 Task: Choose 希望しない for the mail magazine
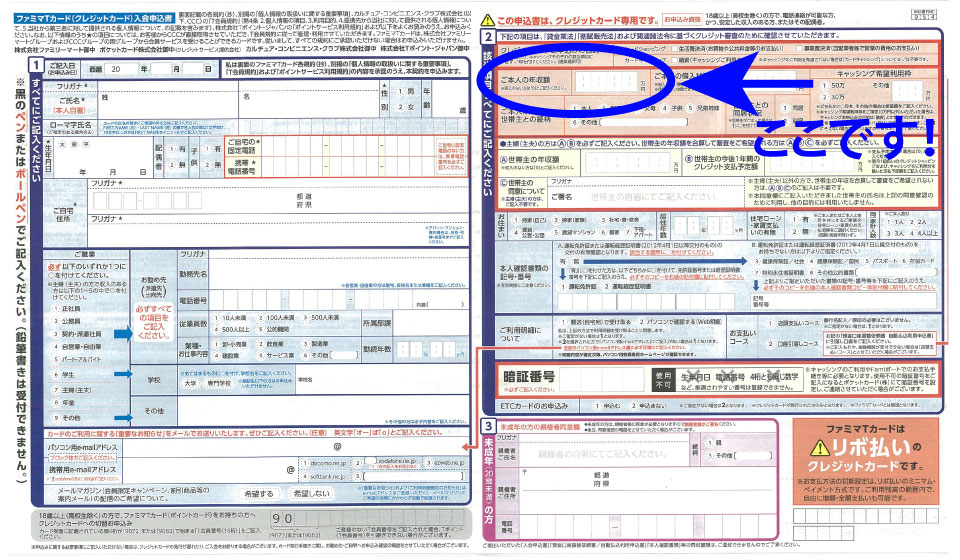tap(311, 493)
